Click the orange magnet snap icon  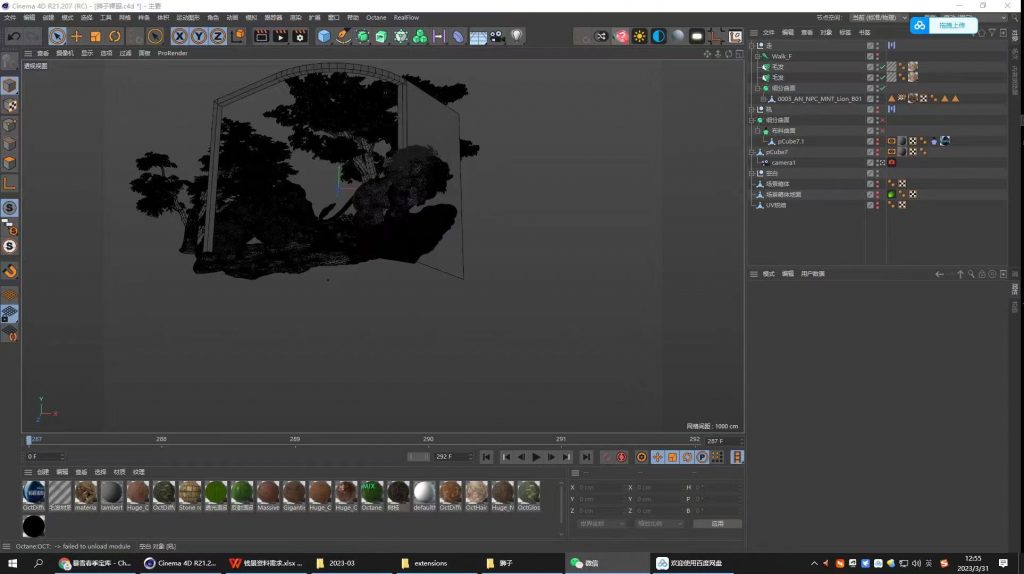tap(10, 271)
